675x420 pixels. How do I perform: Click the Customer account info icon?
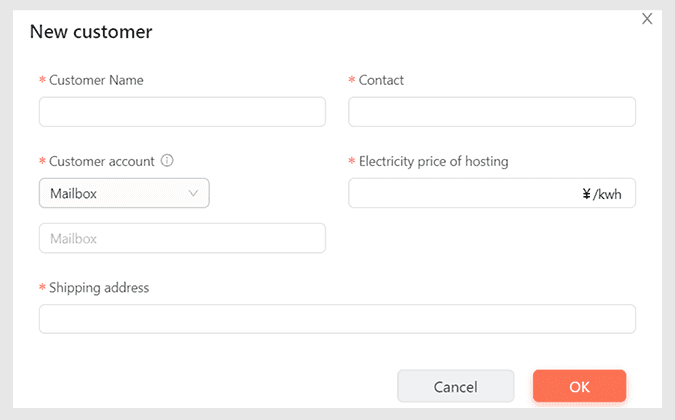(x=167, y=161)
